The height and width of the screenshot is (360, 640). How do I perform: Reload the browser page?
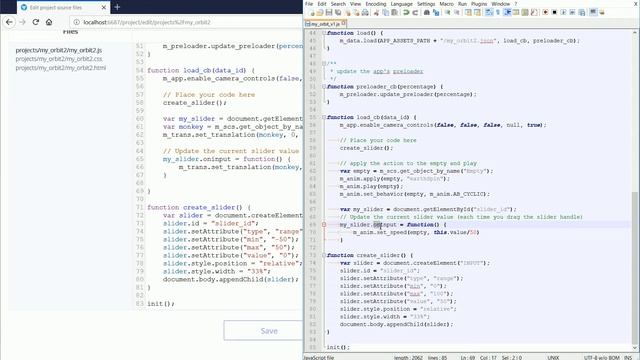pos(36,22)
